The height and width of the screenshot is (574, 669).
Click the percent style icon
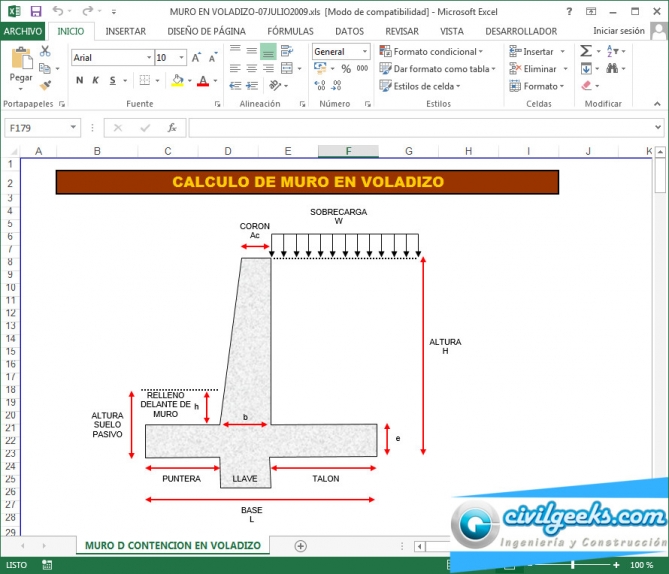(x=345, y=69)
